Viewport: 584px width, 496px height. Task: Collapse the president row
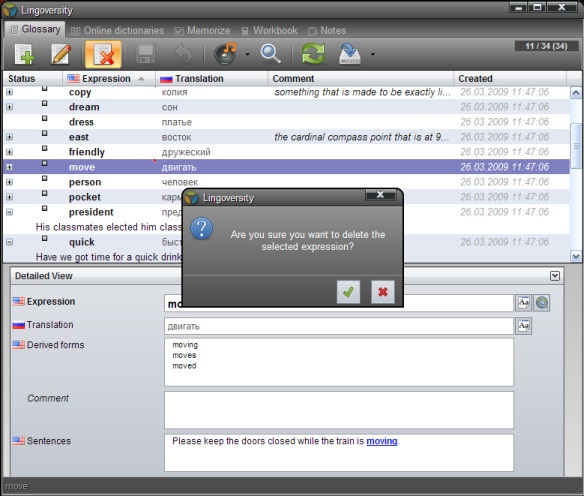point(10,212)
